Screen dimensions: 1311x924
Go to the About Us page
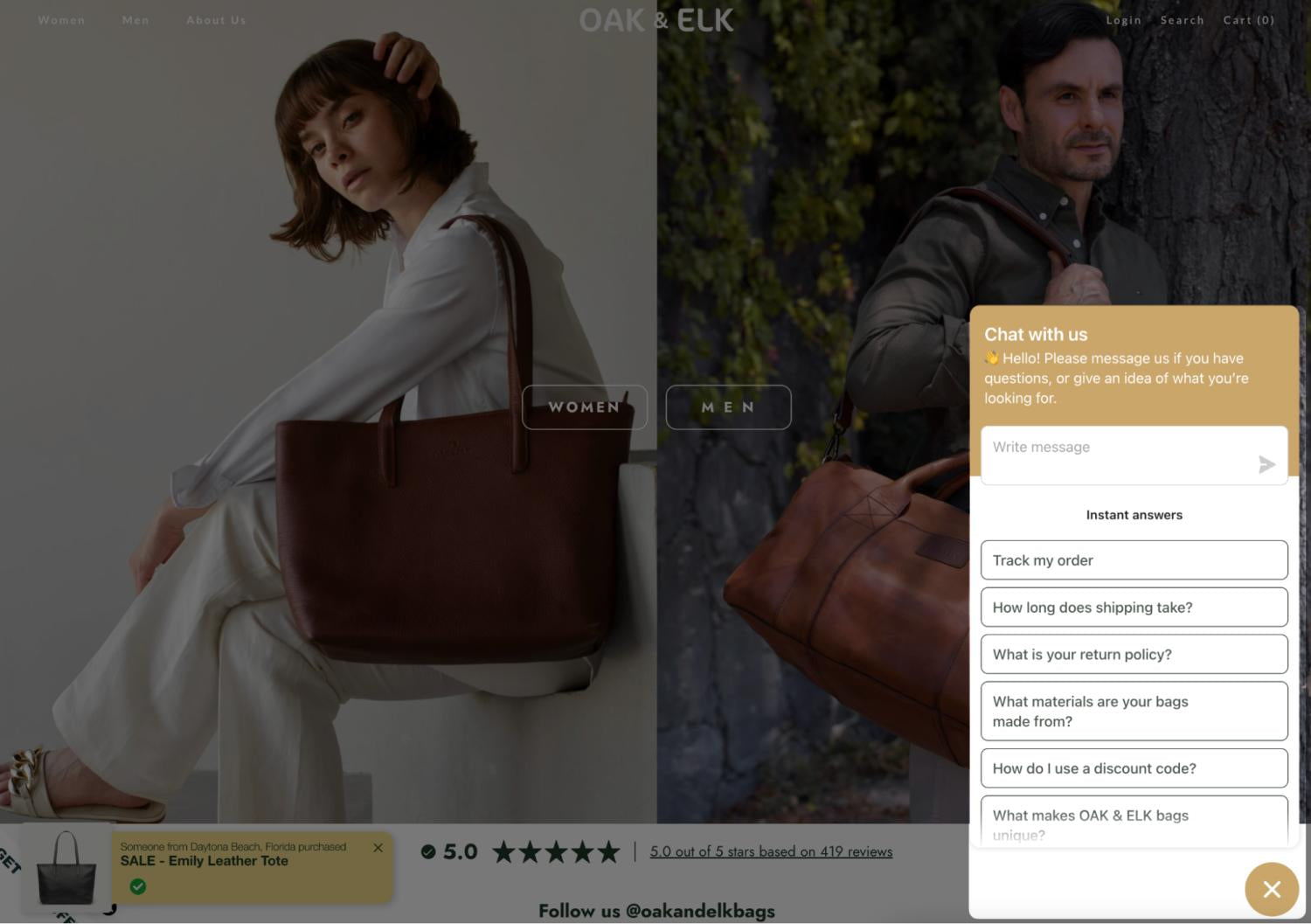[x=216, y=20]
